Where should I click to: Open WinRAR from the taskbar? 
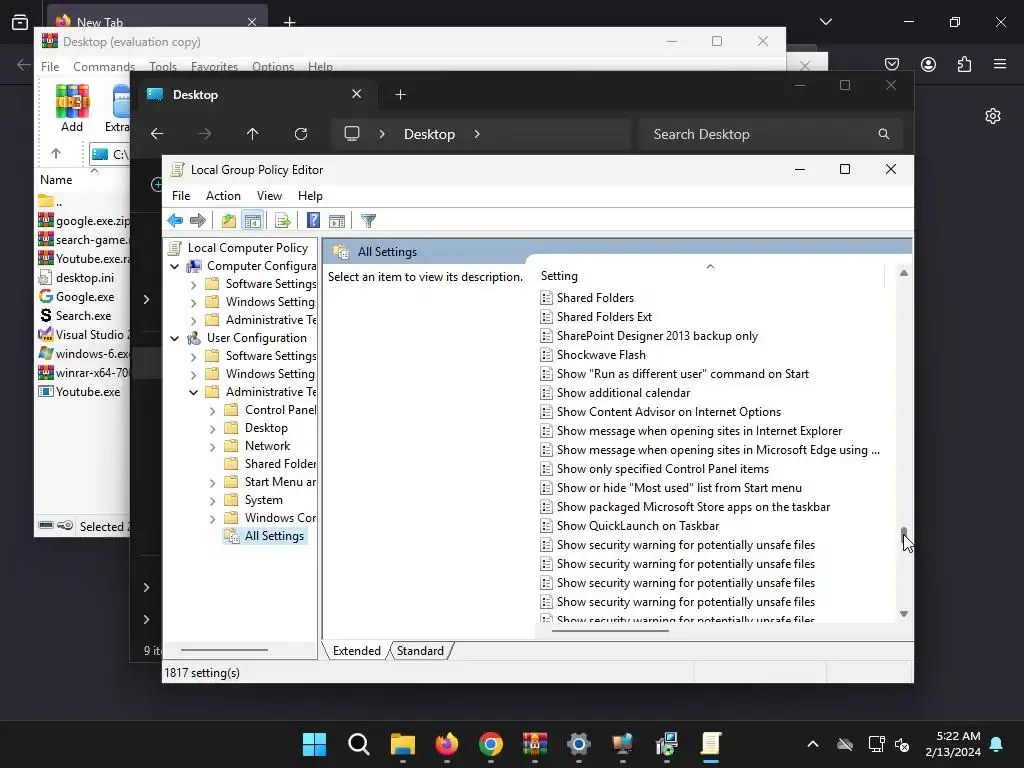535,744
